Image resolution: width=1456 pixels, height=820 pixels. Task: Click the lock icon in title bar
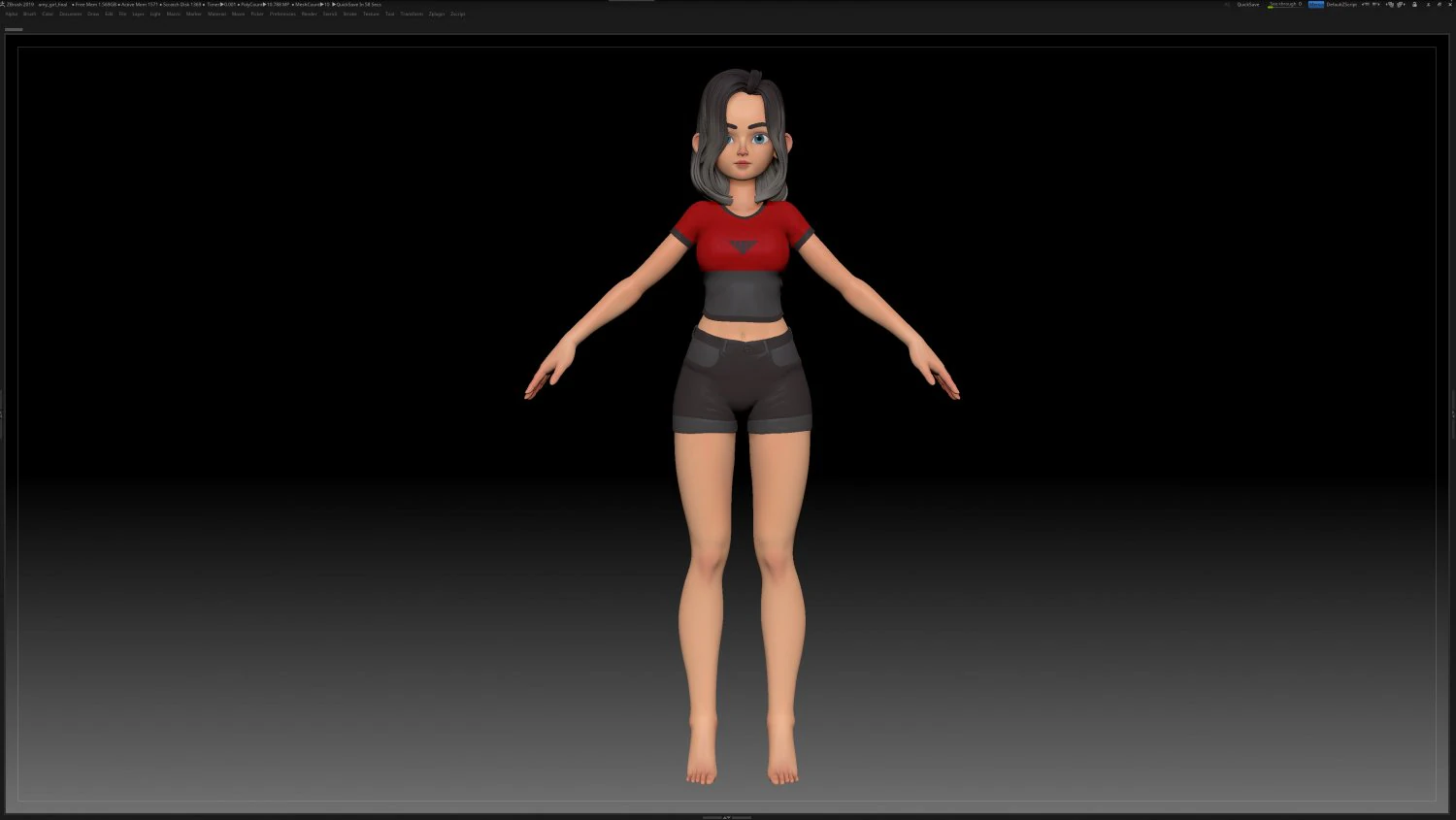tap(1414, 4)
